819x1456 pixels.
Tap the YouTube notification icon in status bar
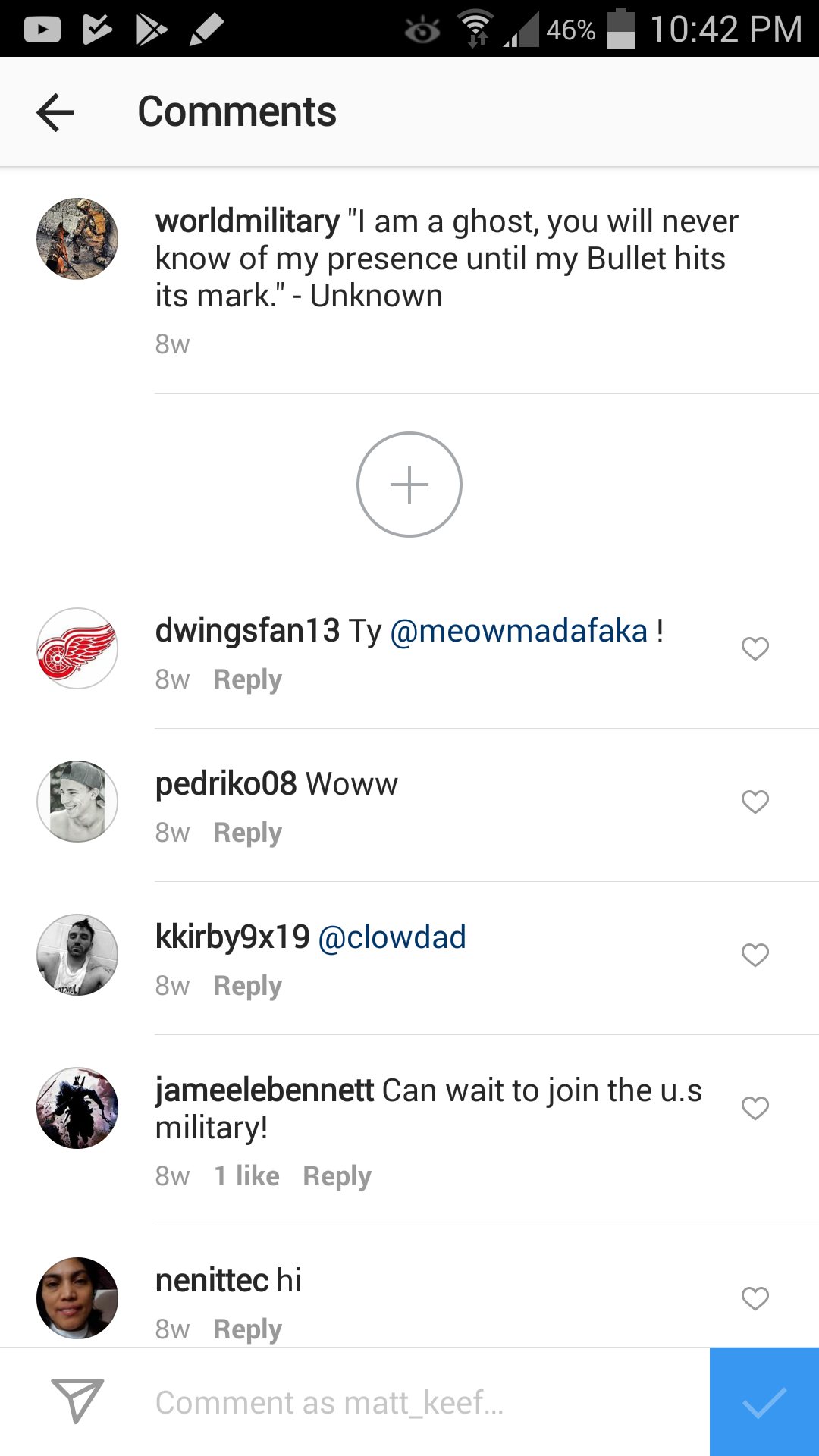[x=42, y=30]
